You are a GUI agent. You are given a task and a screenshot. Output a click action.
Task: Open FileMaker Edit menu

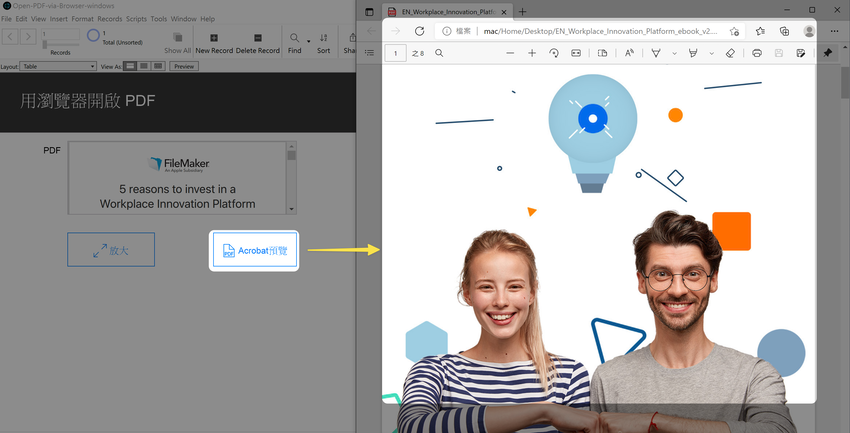[22, 18]
